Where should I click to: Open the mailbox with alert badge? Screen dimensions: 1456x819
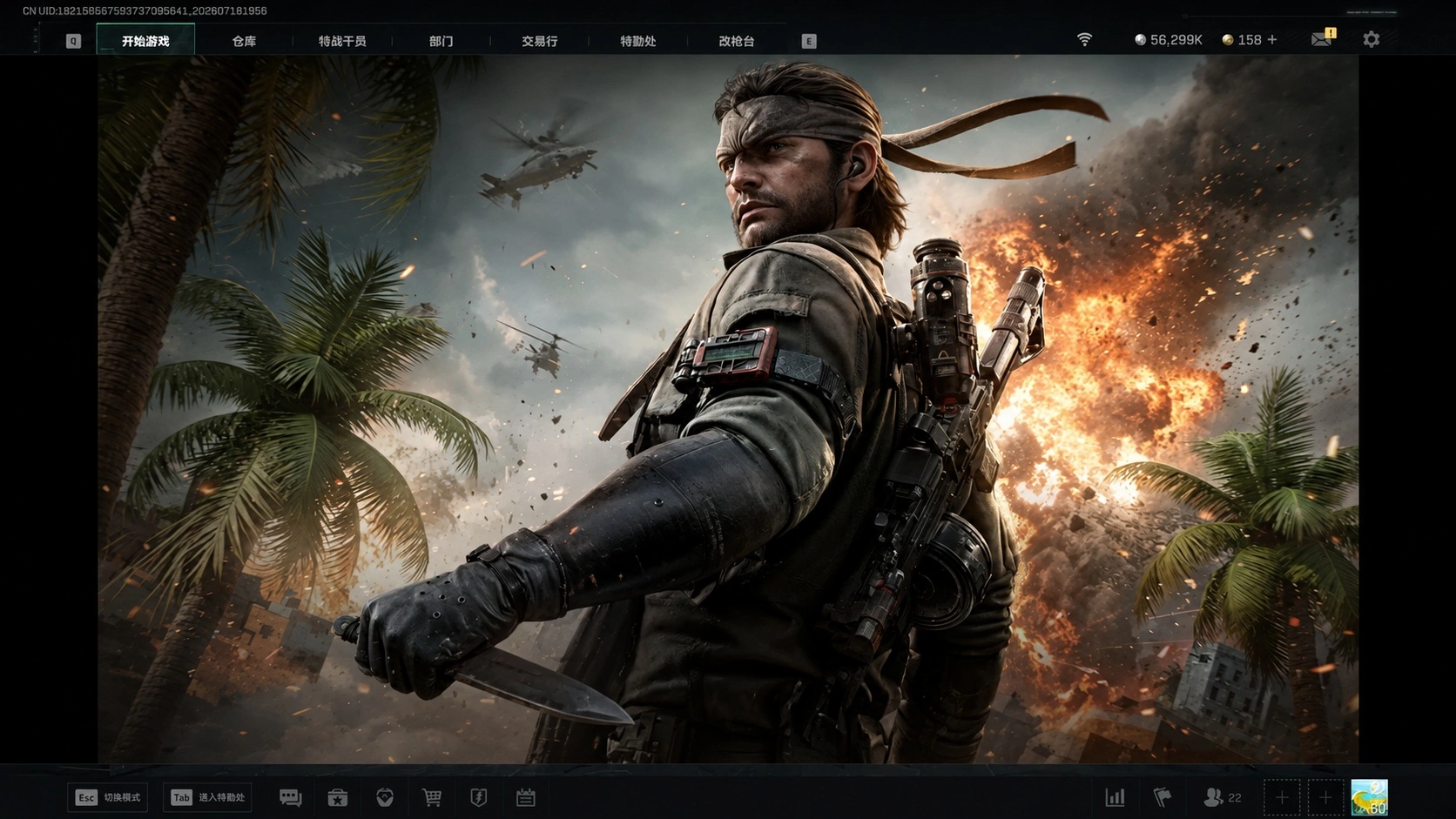(1323, 38)
